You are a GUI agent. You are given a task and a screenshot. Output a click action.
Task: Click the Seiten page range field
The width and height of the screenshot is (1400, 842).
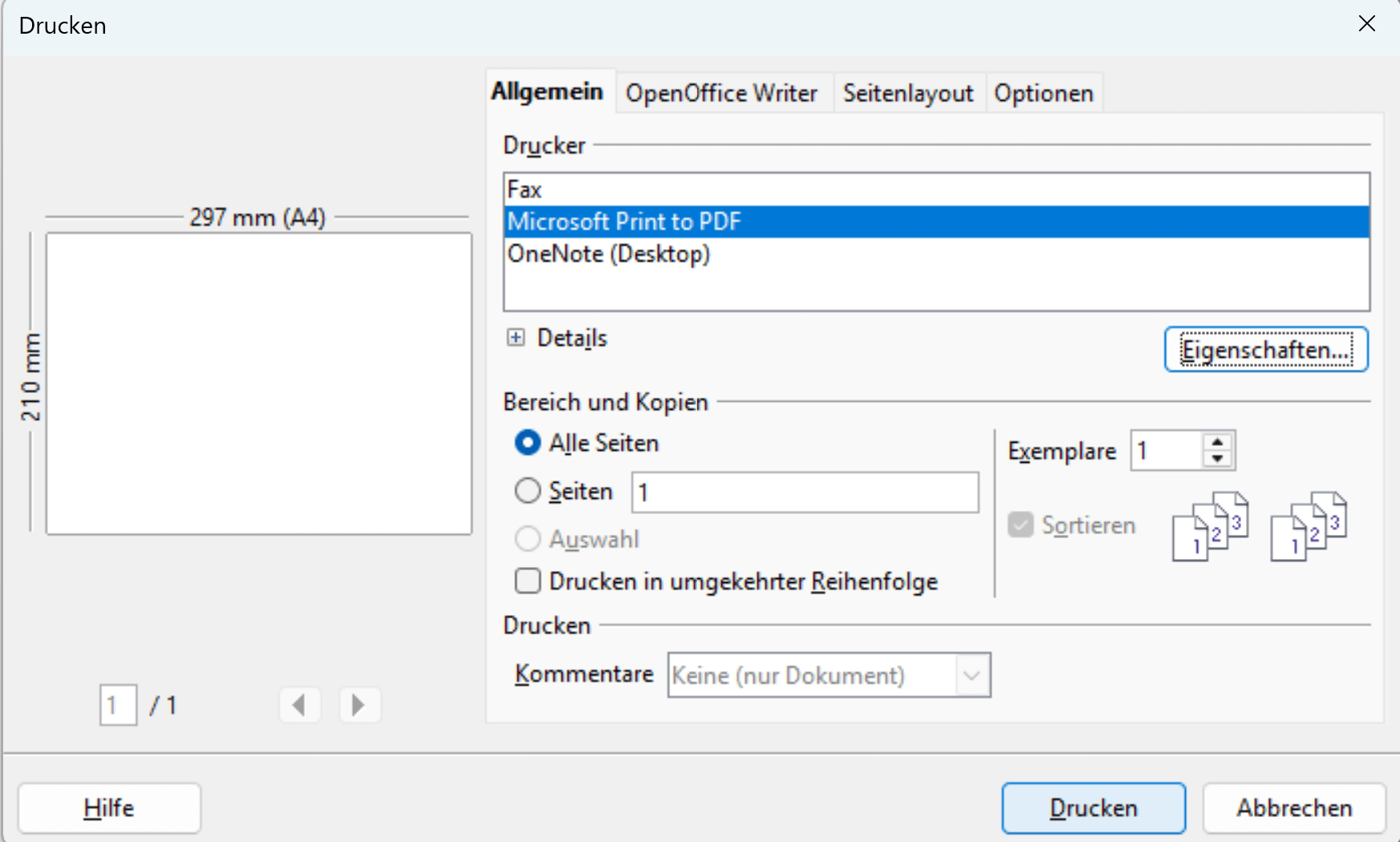click(x=805, y=492)
